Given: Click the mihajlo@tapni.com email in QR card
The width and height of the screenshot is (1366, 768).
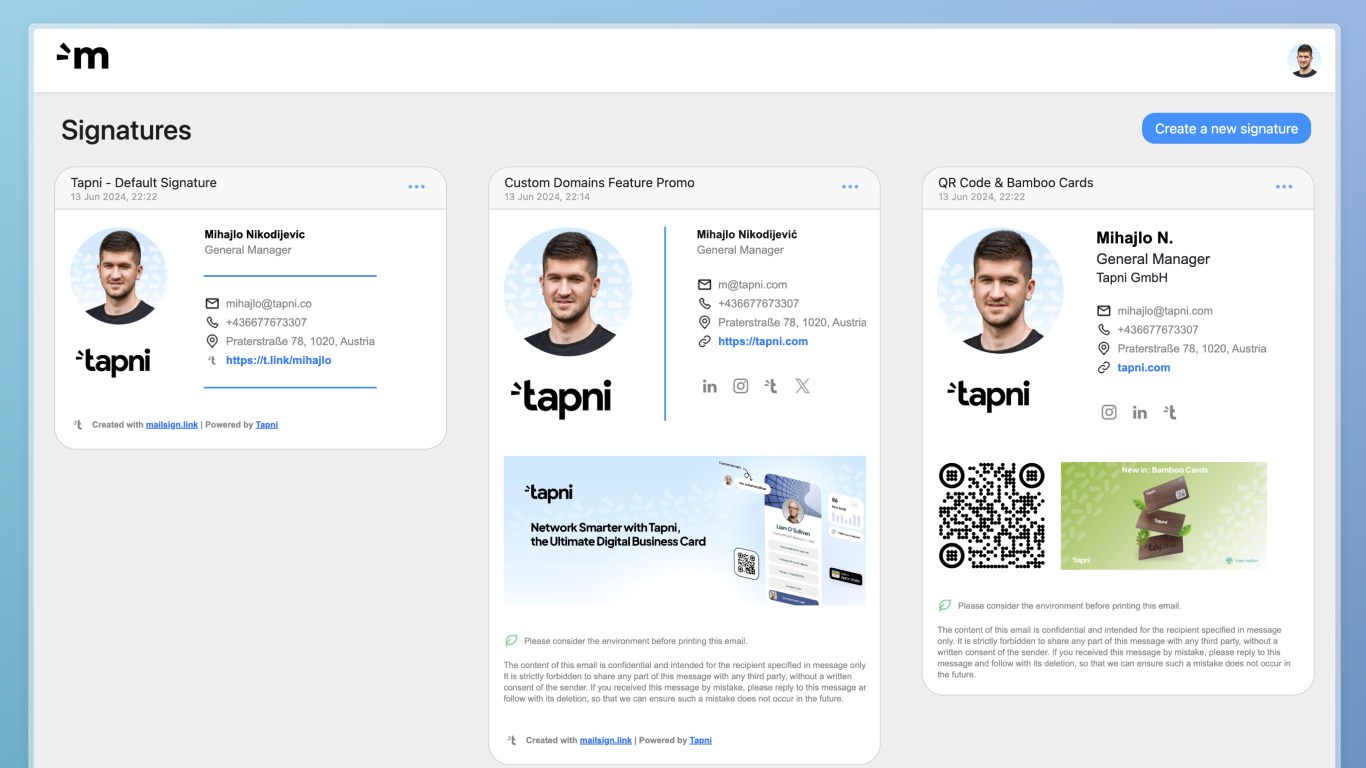Looking at the screenshot, I should [x=1165, y=311].
